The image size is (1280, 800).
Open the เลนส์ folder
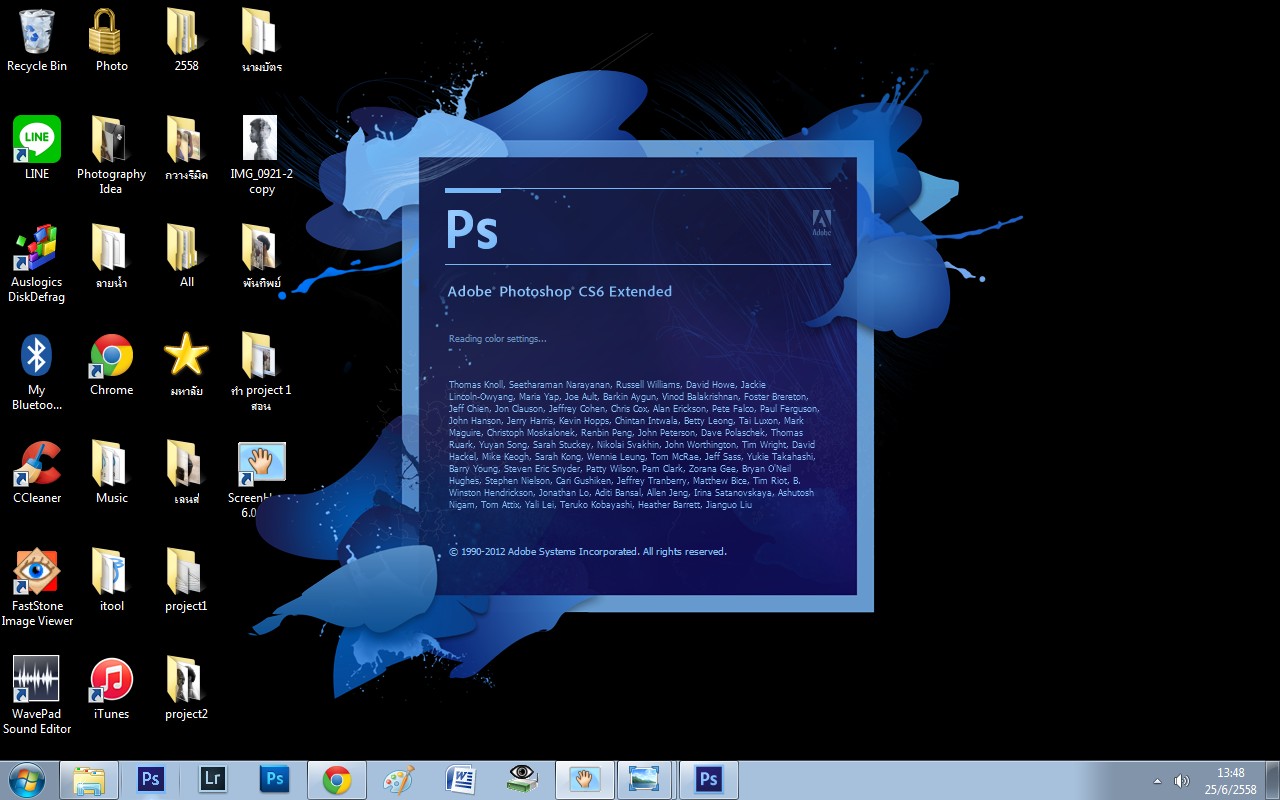[x=186, y=472]
